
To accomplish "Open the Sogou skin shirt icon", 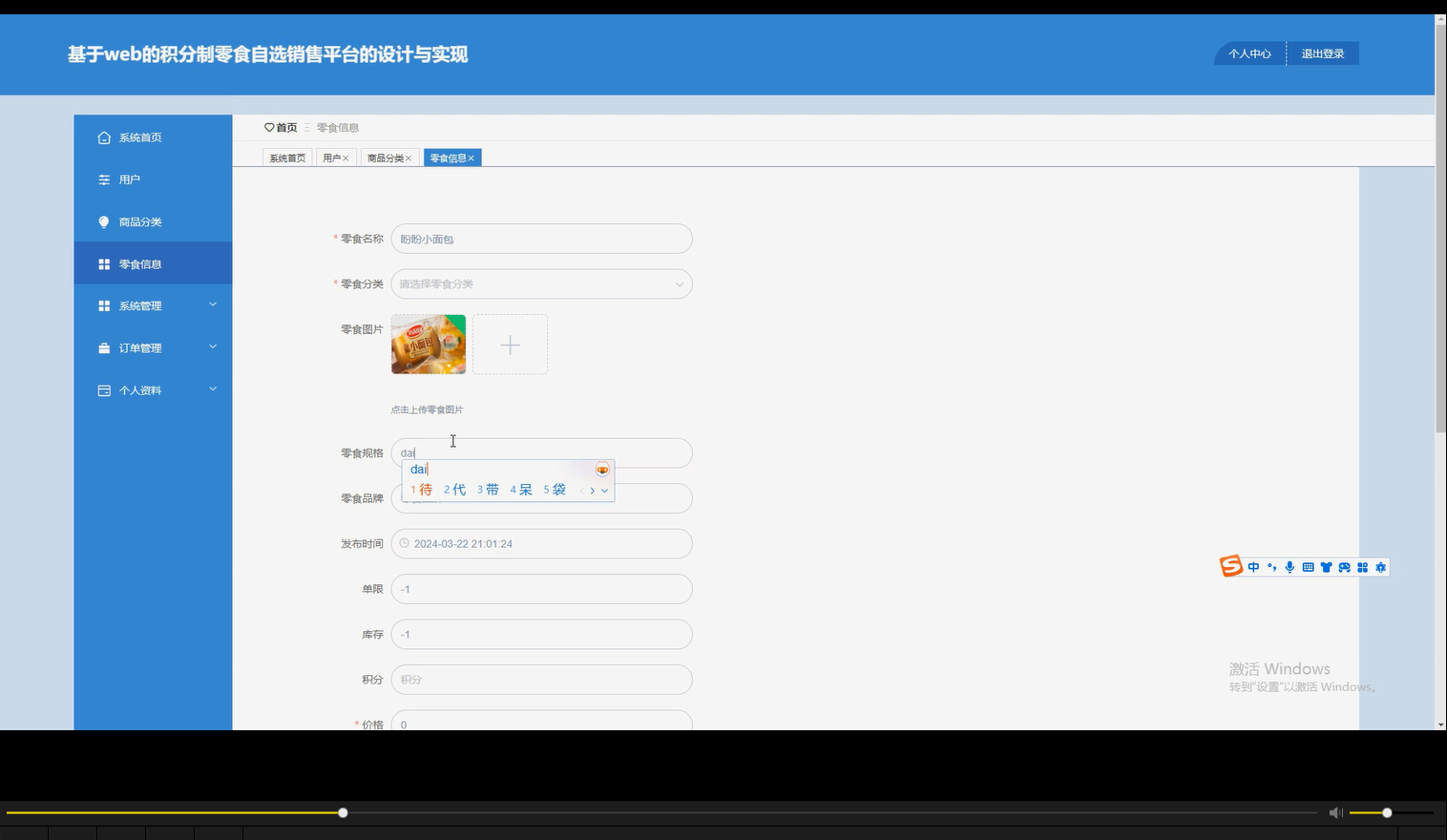I will [x=1326, y=566].
